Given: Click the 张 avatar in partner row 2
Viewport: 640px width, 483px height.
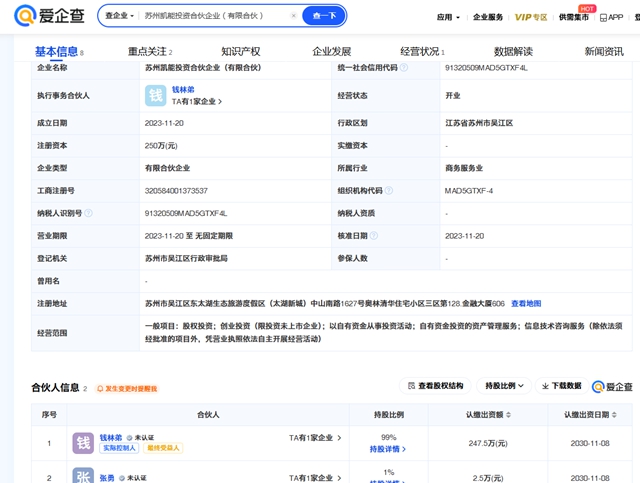Looking at the screenshot, I should [83, 476].
